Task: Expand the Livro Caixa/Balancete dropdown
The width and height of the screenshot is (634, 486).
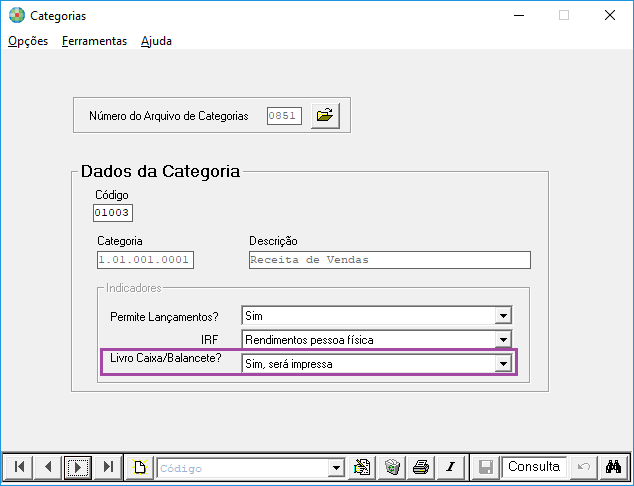Action: point(503,364)
